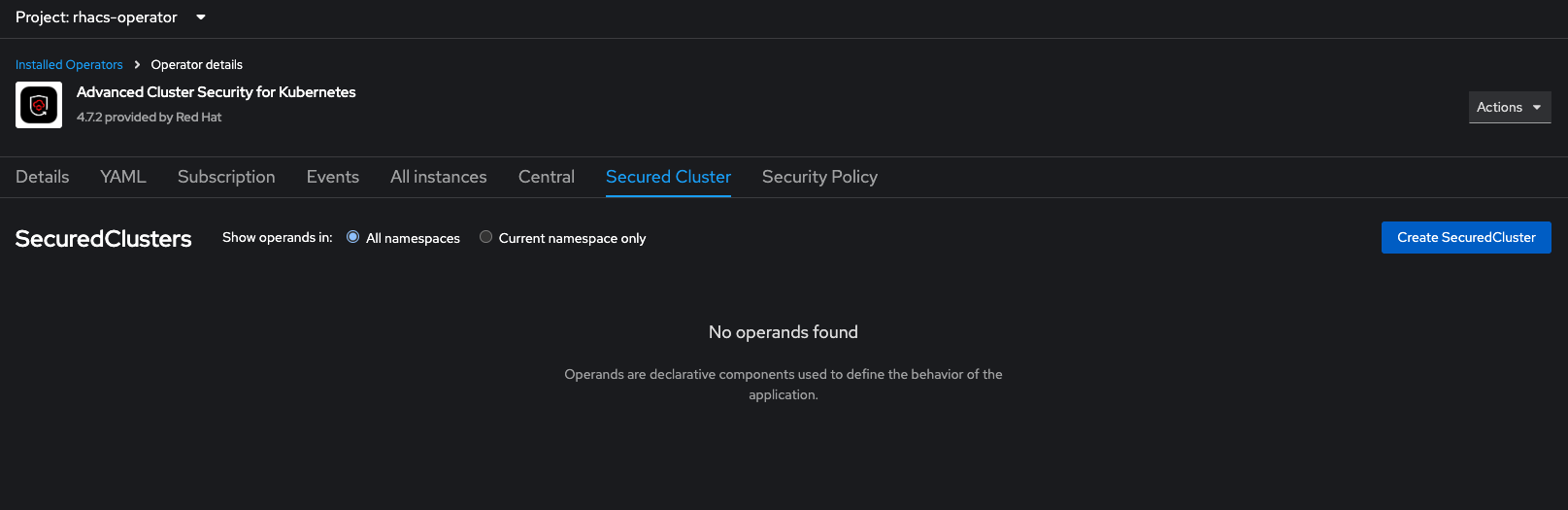View the Events tab

(x=333, y=177)
